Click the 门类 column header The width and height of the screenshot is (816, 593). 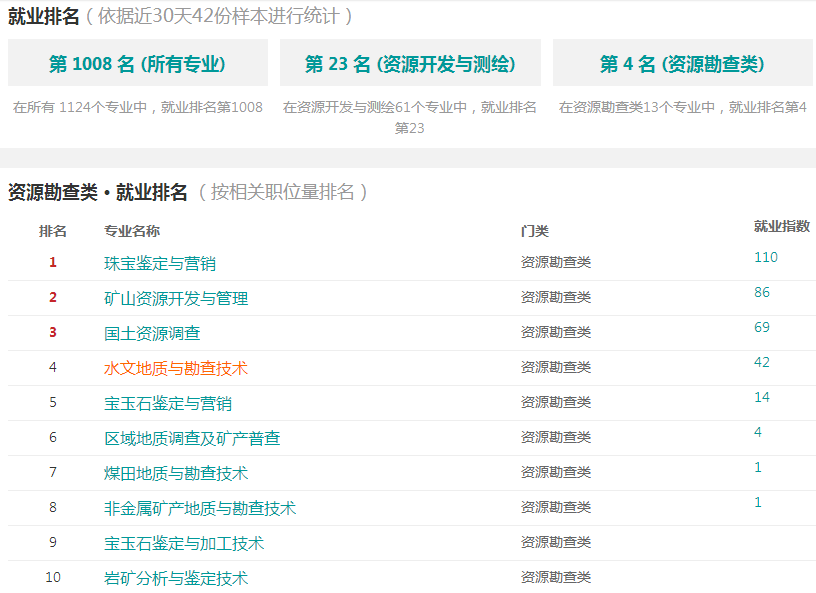pos(534,231)
